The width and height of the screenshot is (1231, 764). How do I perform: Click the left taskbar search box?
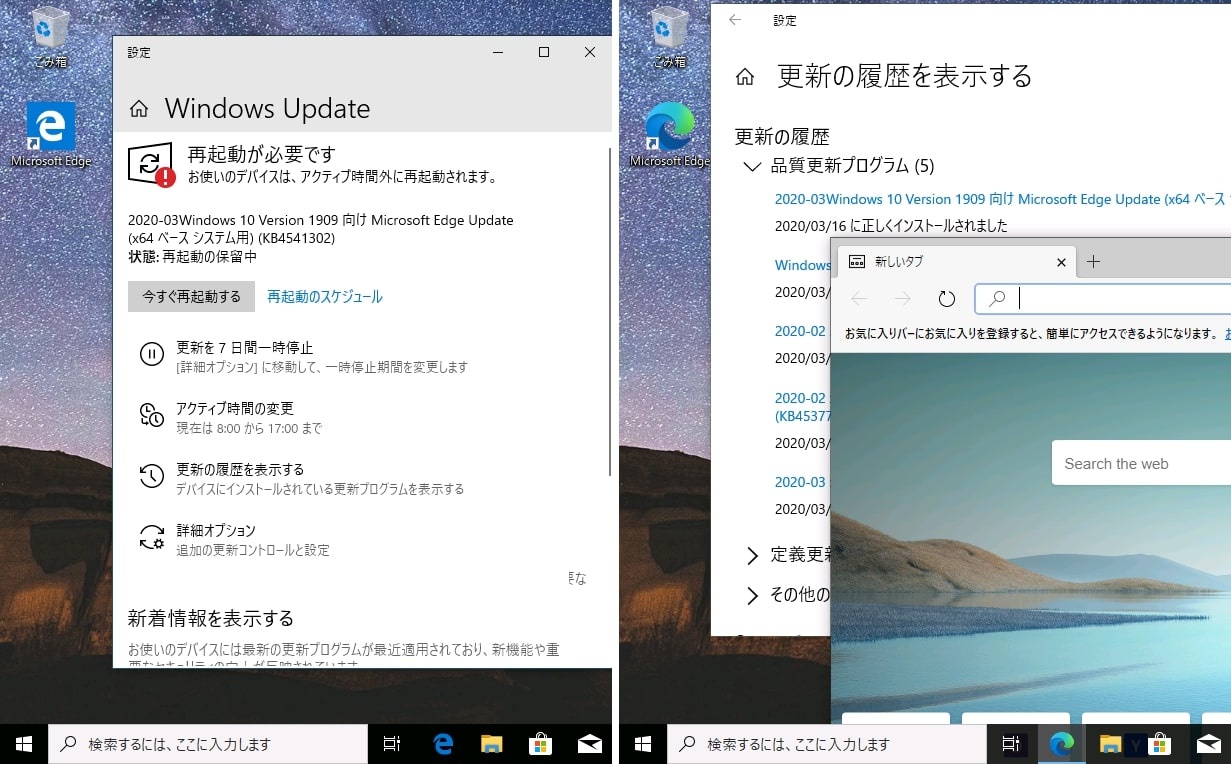point(208,744)
